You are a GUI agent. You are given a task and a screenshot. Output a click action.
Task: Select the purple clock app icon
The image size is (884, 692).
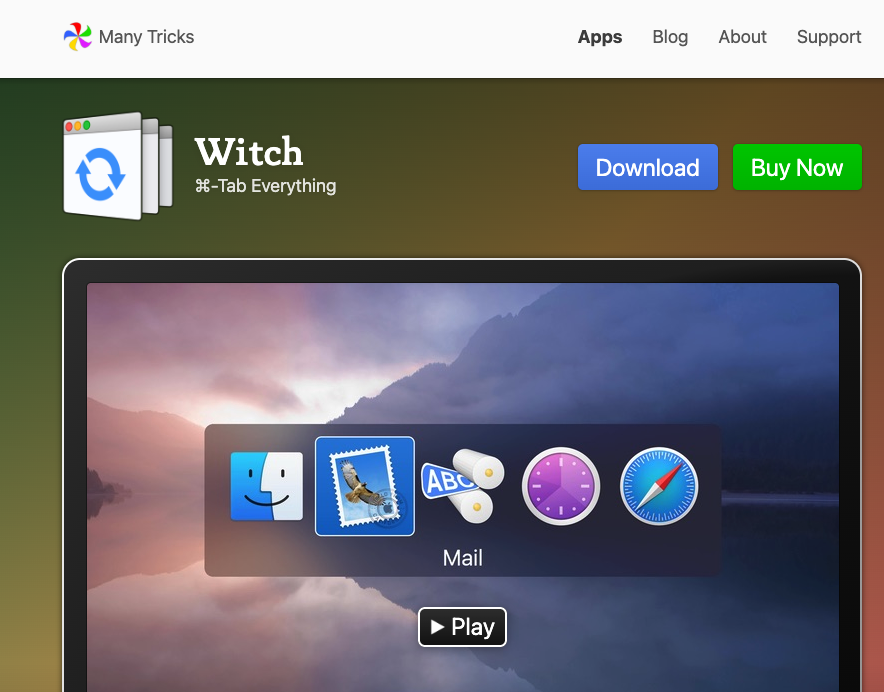click(x=560, y=486)
